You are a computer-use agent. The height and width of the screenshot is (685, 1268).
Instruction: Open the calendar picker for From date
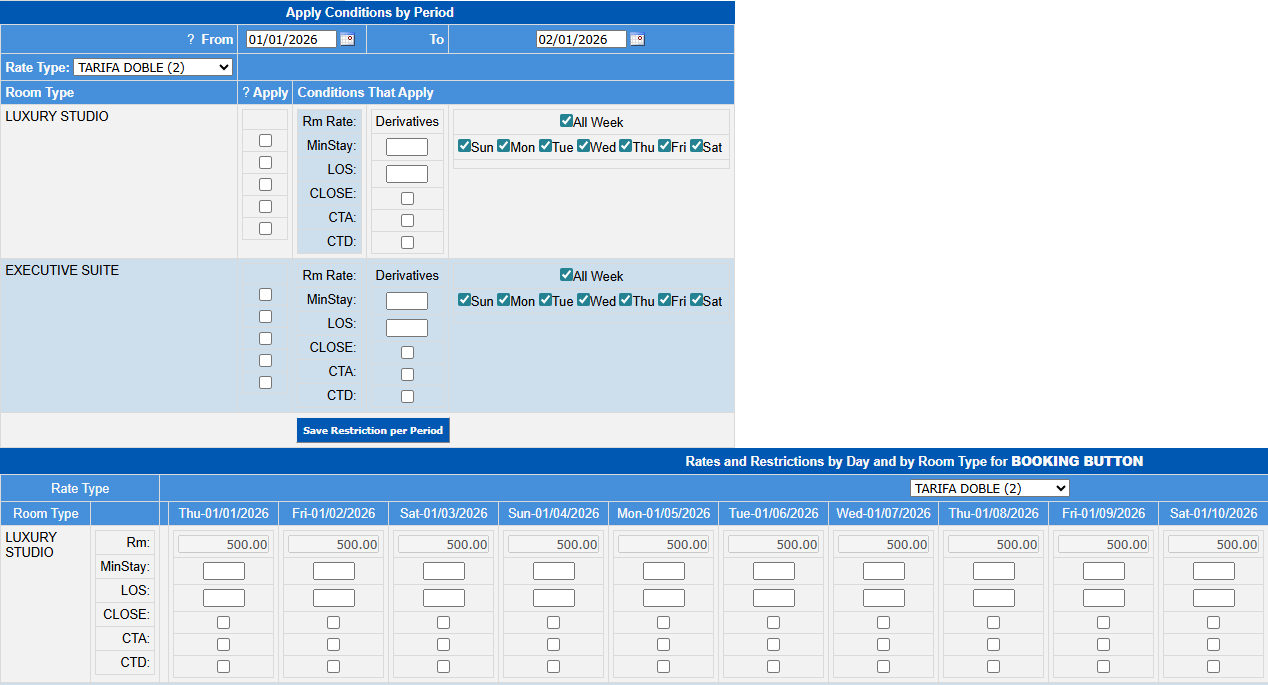point(347,40)
